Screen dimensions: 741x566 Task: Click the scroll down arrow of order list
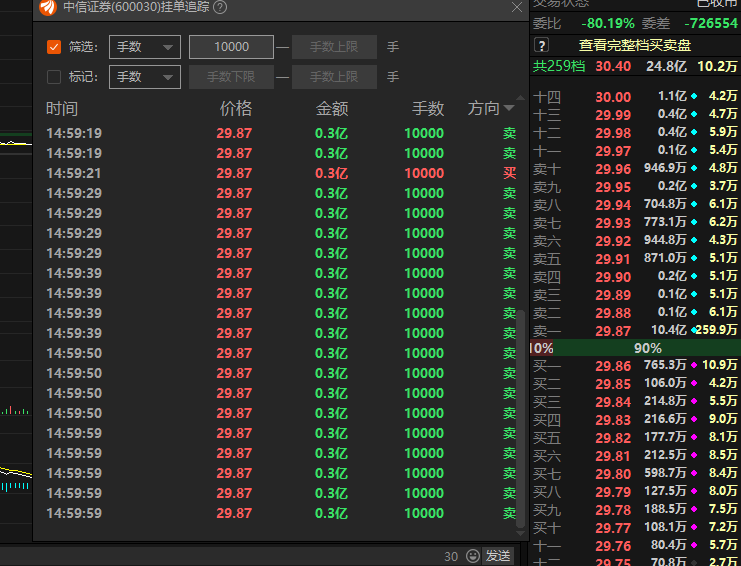coord(520,533)
